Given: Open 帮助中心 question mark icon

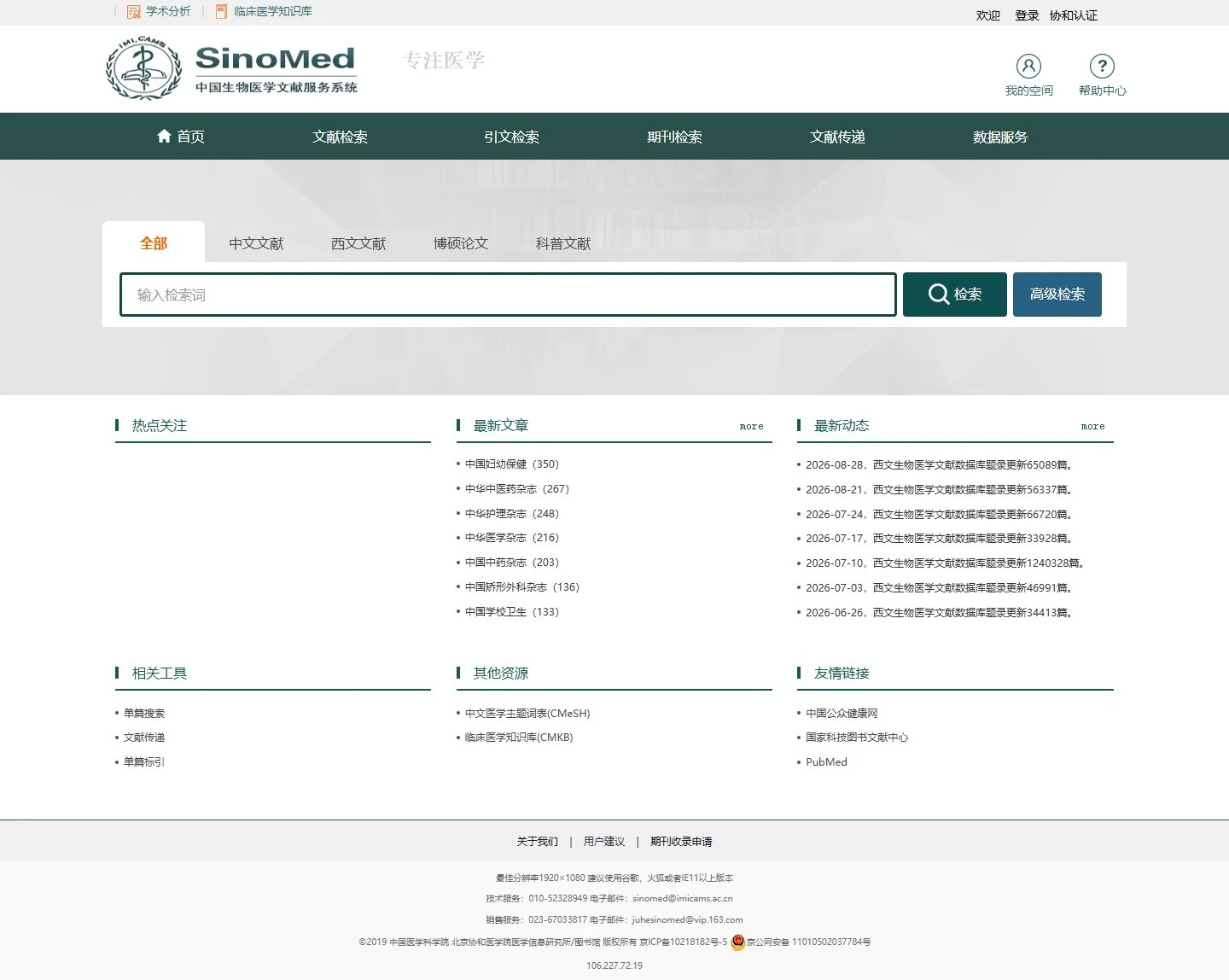Looking at the screenshot, I should click(x=1102, y=66).
